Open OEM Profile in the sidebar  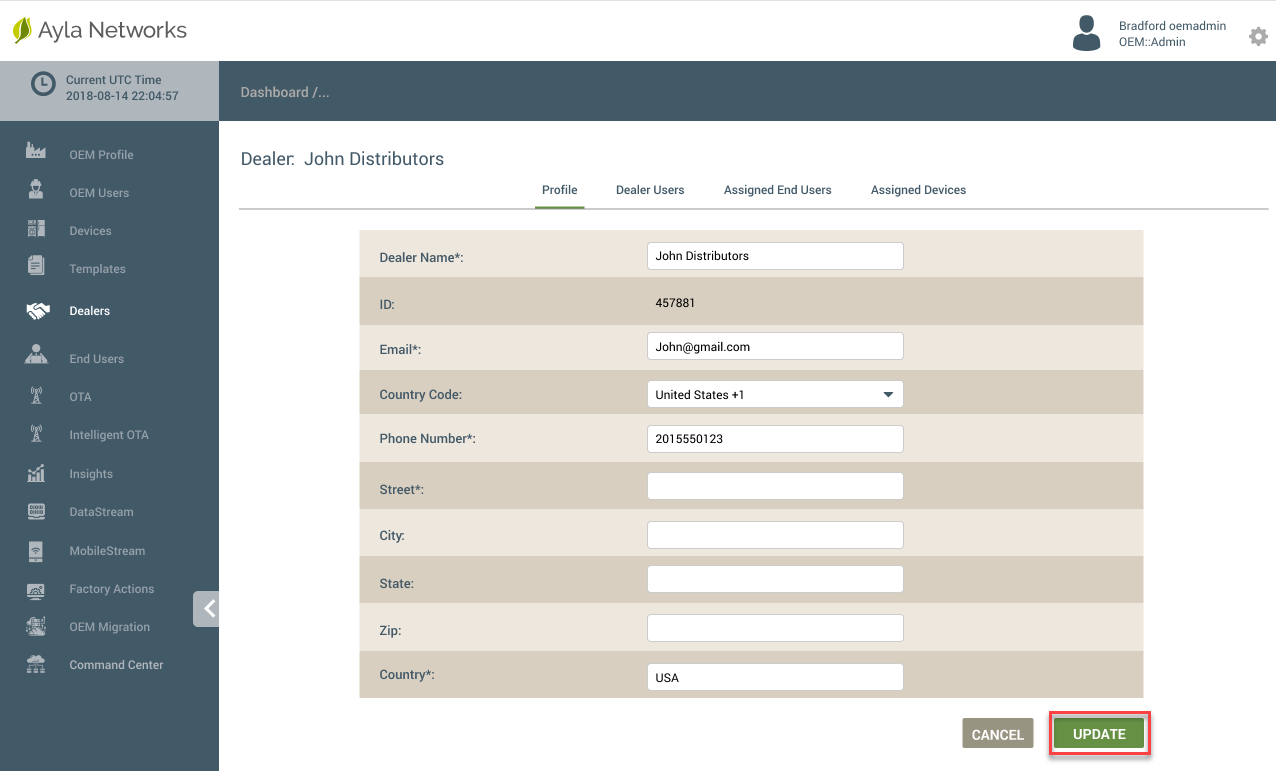[101, 155]
